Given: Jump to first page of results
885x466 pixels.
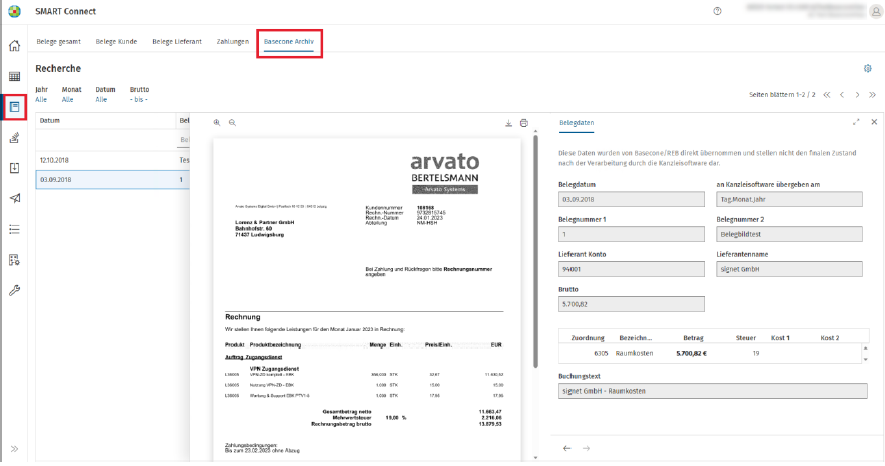Looking at the screenshot, I should [x=827, y=95].
